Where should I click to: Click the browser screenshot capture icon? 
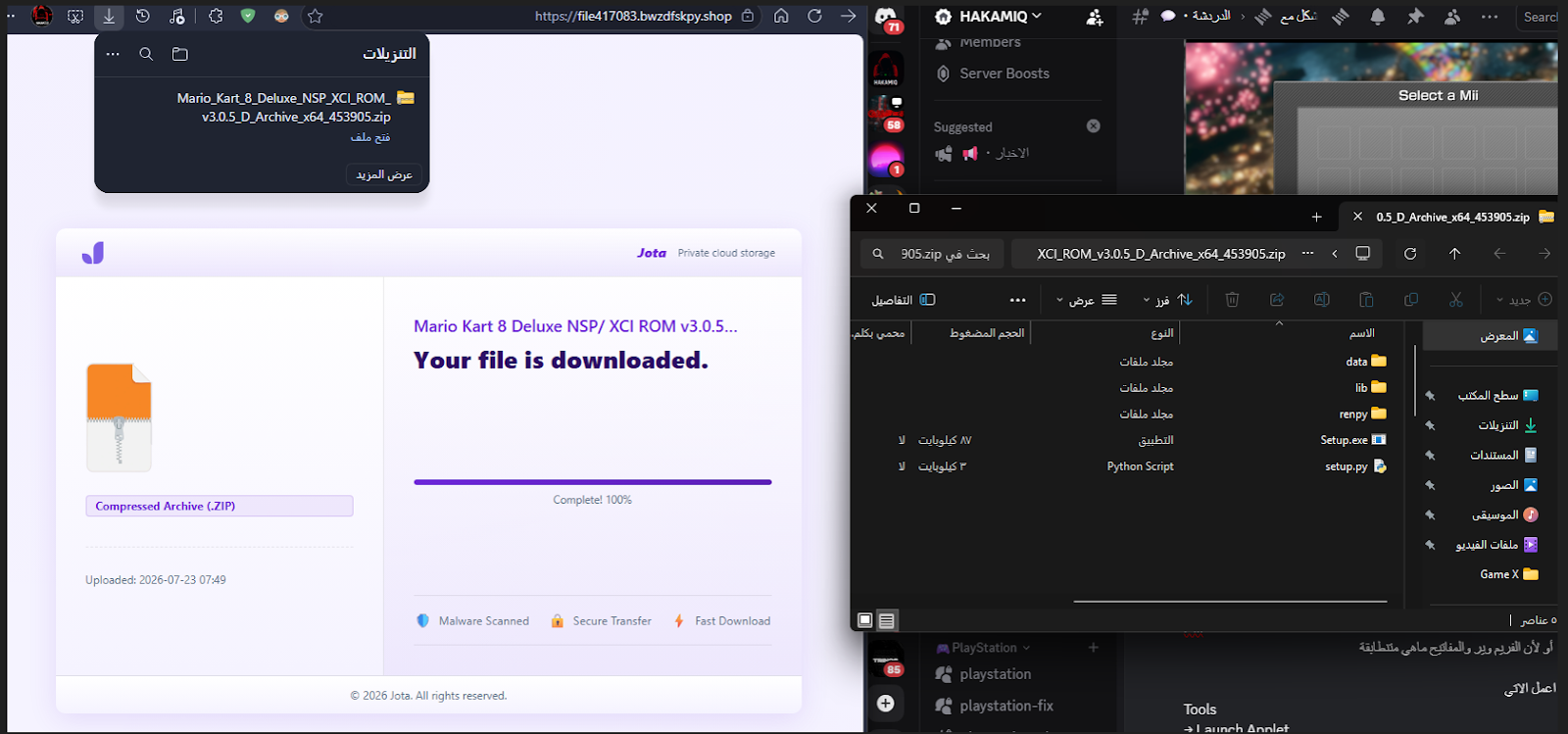[x=75, y=16]
